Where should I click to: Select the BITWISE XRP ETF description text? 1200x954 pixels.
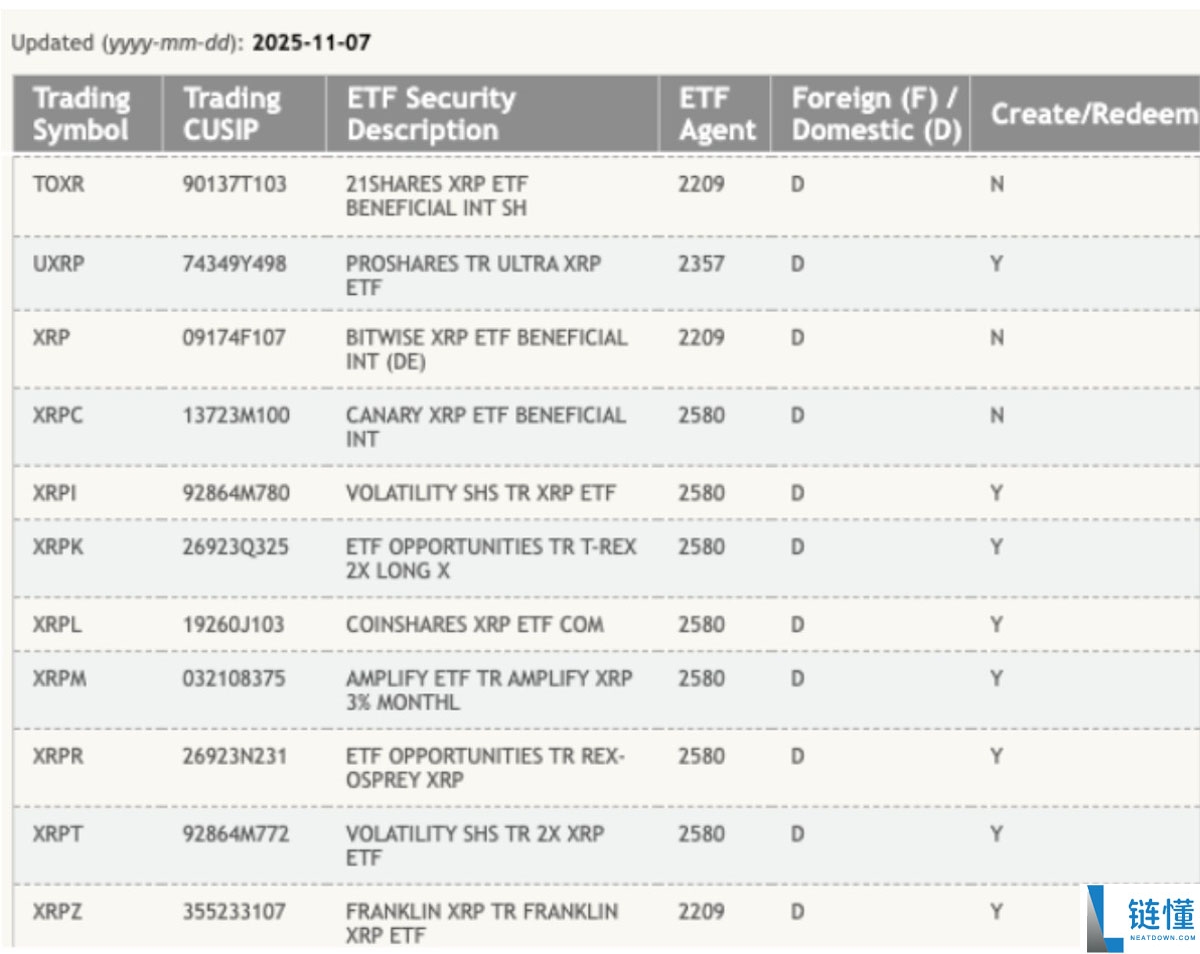pos(486,349)
